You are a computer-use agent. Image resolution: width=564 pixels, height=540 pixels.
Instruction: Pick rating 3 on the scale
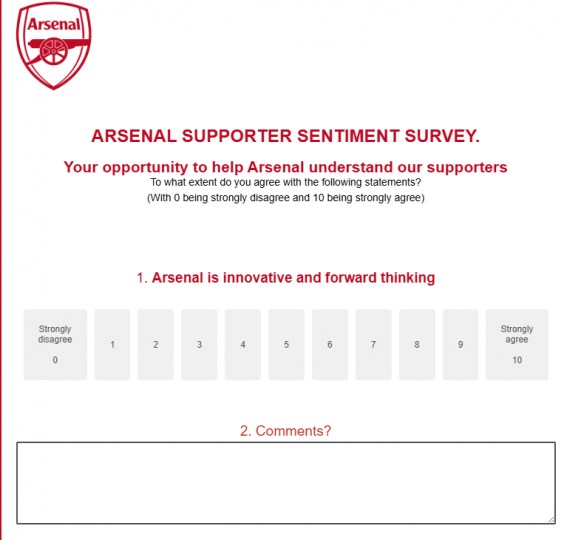199,344
